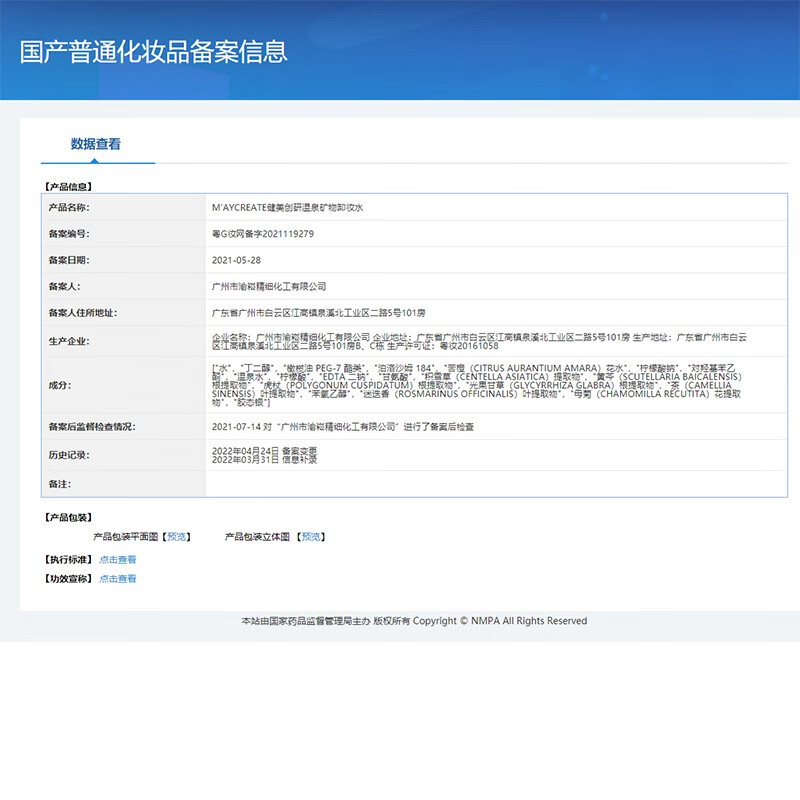
Task: Click the 【产品信息】 section heading
Action: pyautogui.click(x=68, y=187)
